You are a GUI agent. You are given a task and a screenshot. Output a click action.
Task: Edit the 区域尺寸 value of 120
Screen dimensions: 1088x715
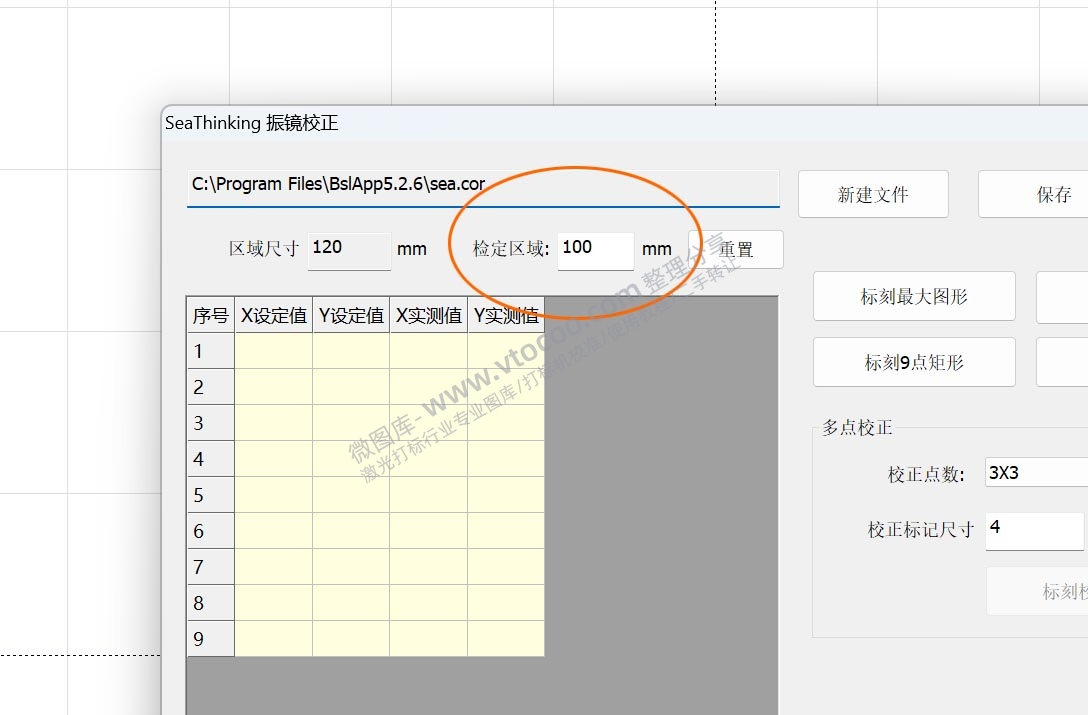click(348, 250)
